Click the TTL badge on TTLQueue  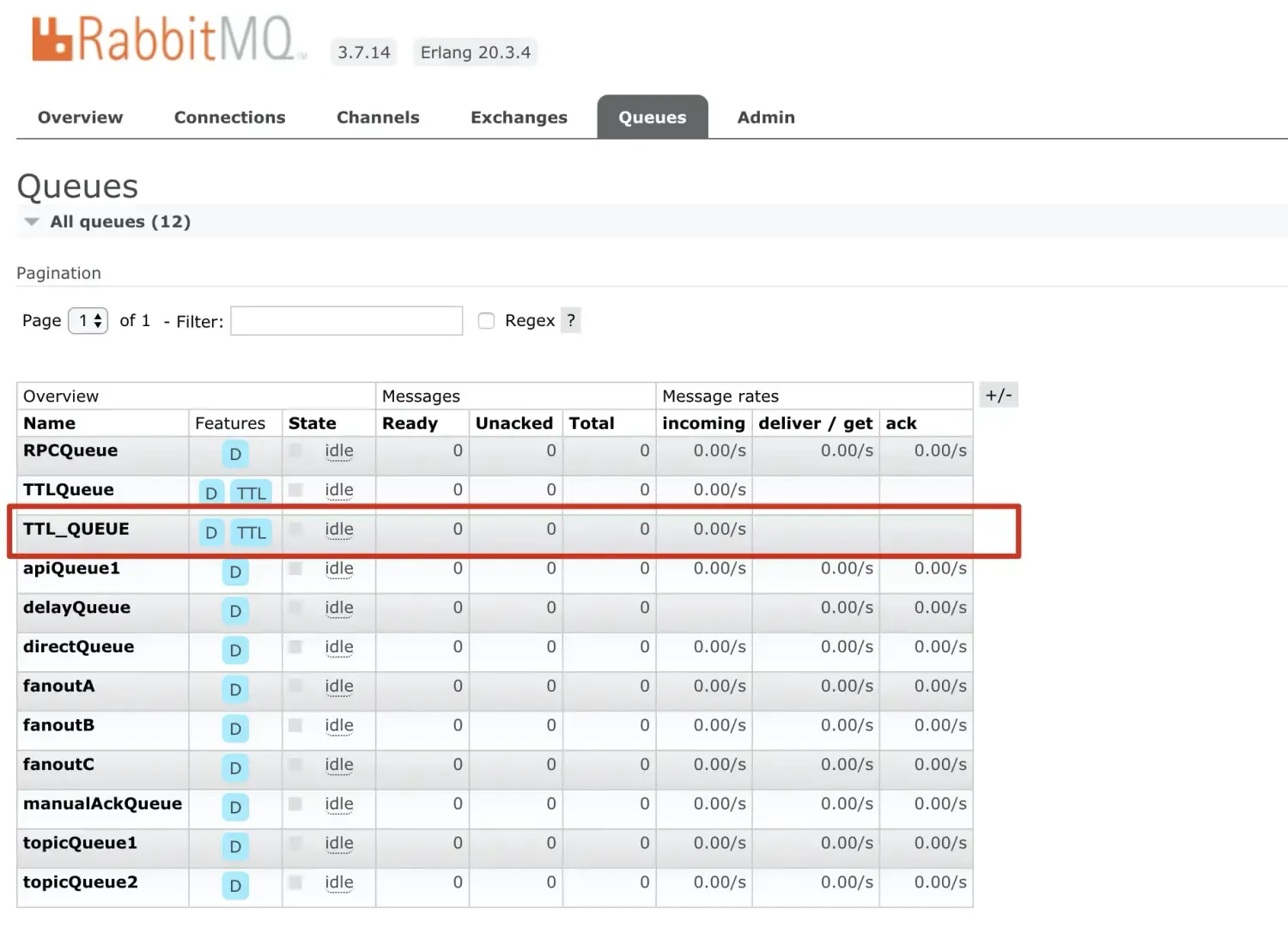pos(251,493)
